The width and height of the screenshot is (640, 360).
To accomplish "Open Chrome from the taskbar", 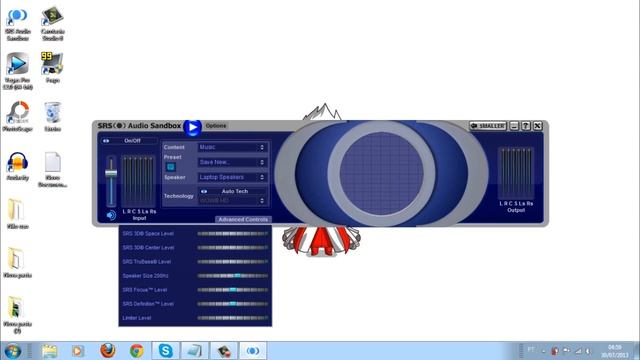I will click(x=137, y=351).
